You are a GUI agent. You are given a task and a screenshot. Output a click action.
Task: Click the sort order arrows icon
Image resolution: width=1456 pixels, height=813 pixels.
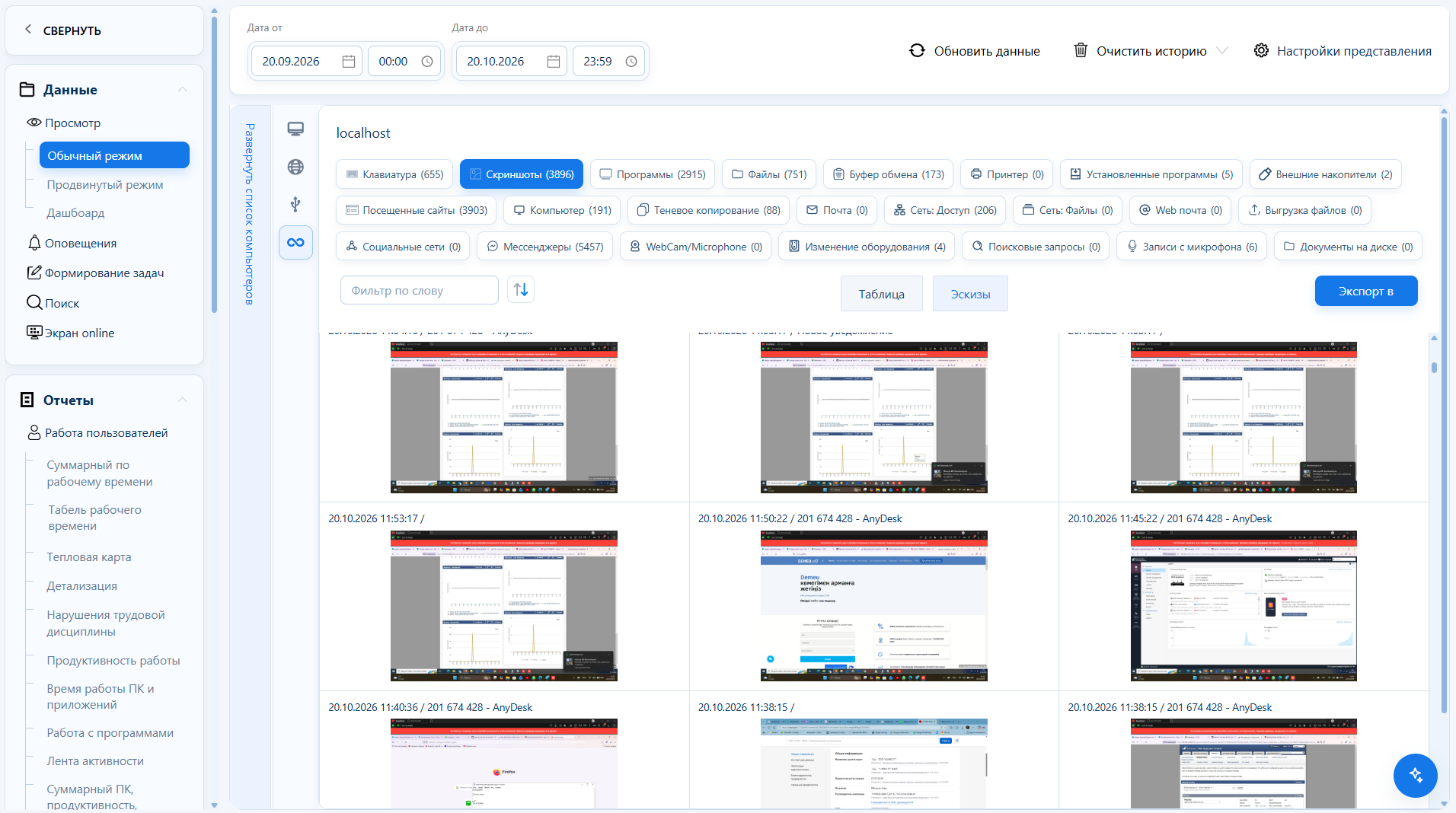(521, 289)
